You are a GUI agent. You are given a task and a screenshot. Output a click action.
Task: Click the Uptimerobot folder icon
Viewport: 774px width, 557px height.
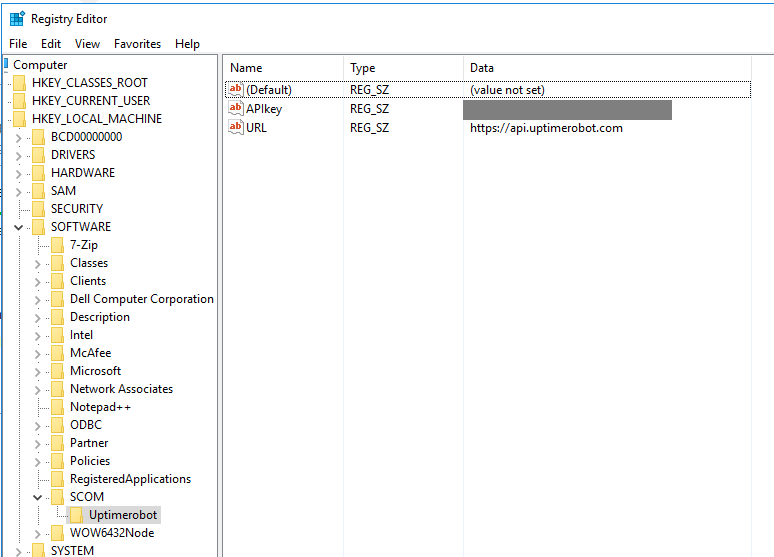[x=76, y=515]
